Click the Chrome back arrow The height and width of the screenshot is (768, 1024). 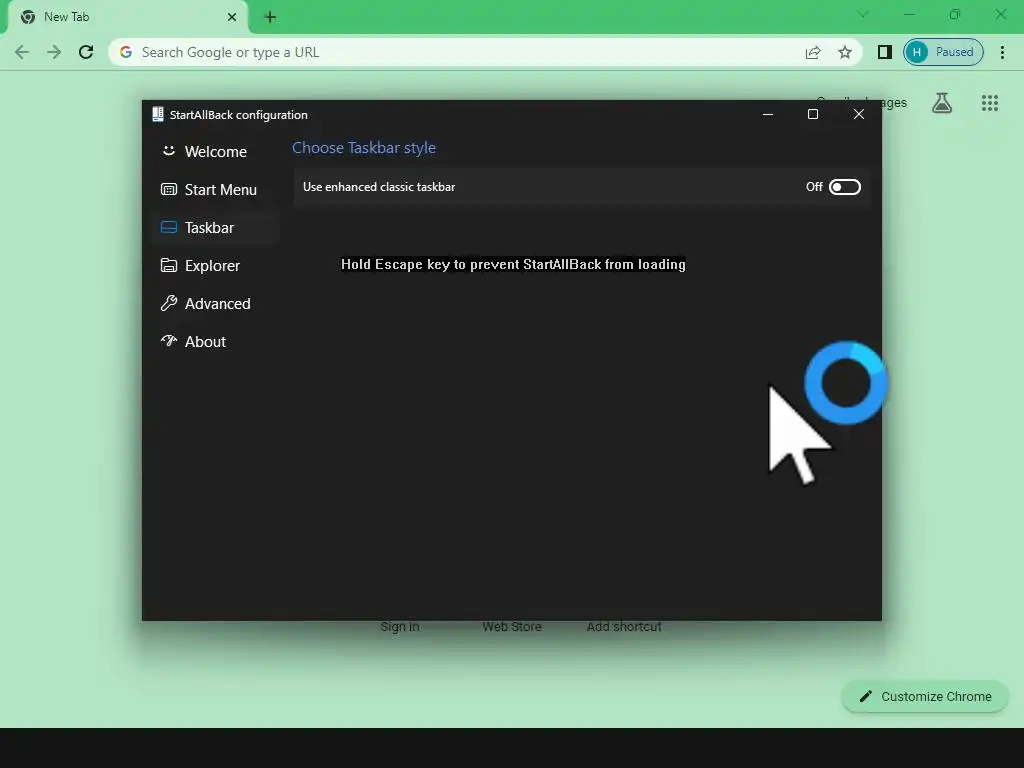pos(22,52)
